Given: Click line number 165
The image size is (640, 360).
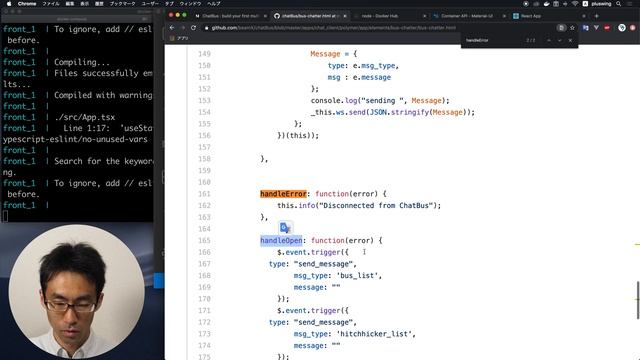Looking at the screenshot, I should (204, 240).
